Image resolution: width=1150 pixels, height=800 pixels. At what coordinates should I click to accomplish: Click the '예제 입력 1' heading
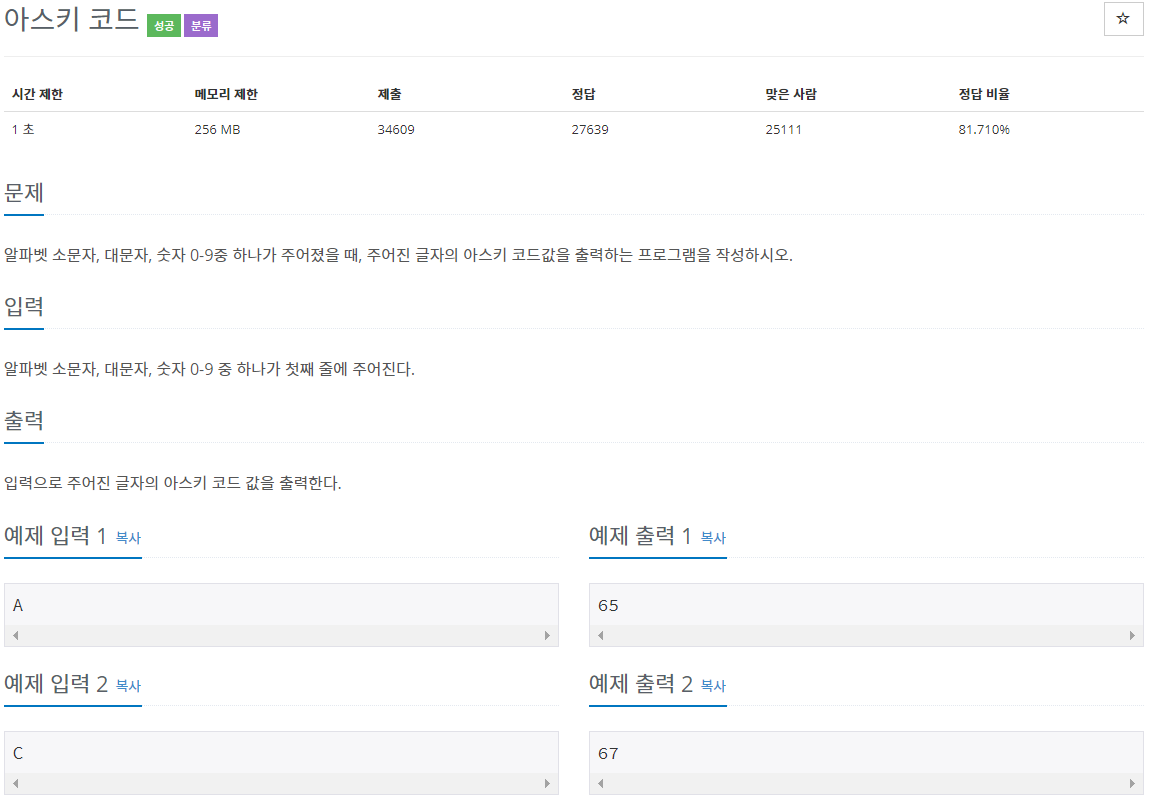click(x=55, y=536)
